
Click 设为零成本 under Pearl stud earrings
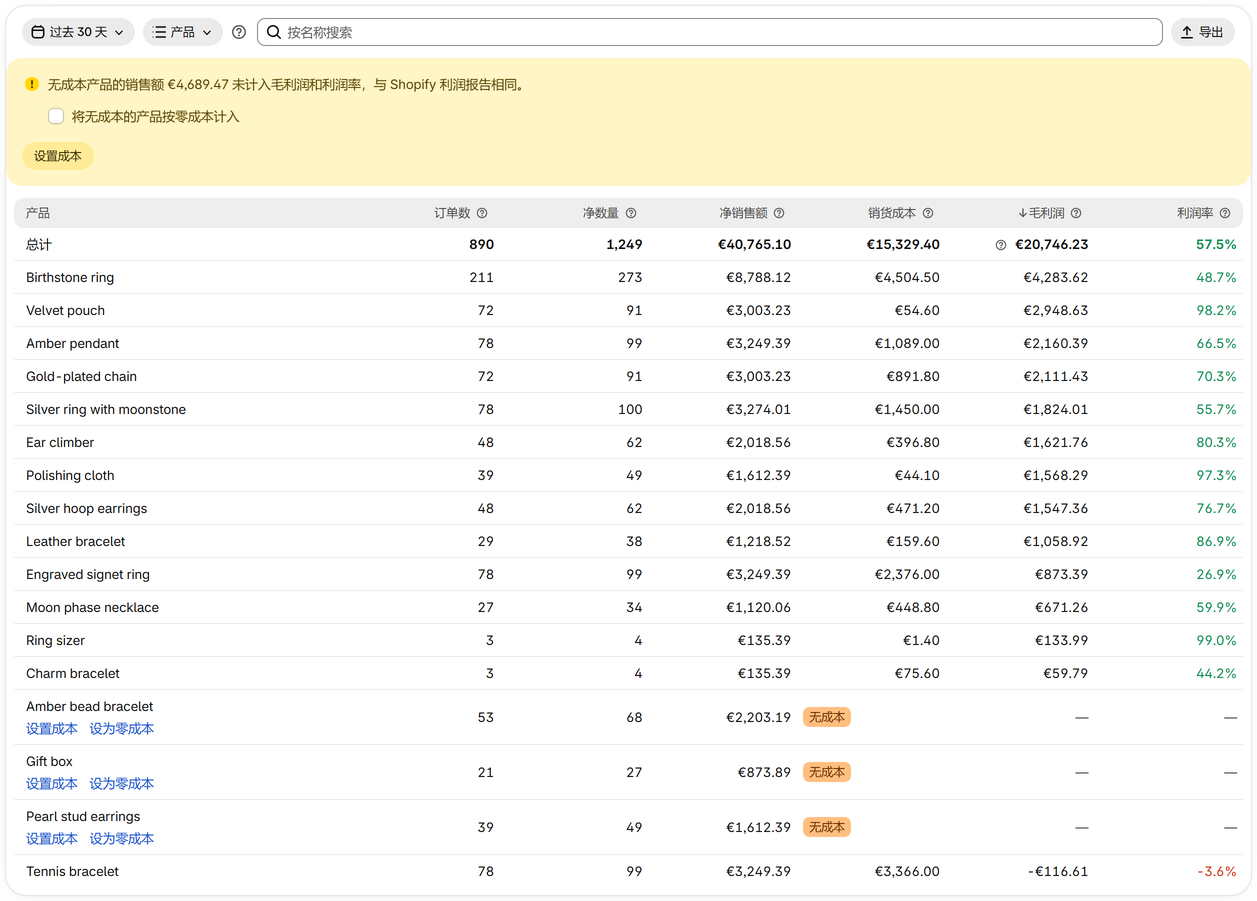pyautogui.click(x=122, y=839)
